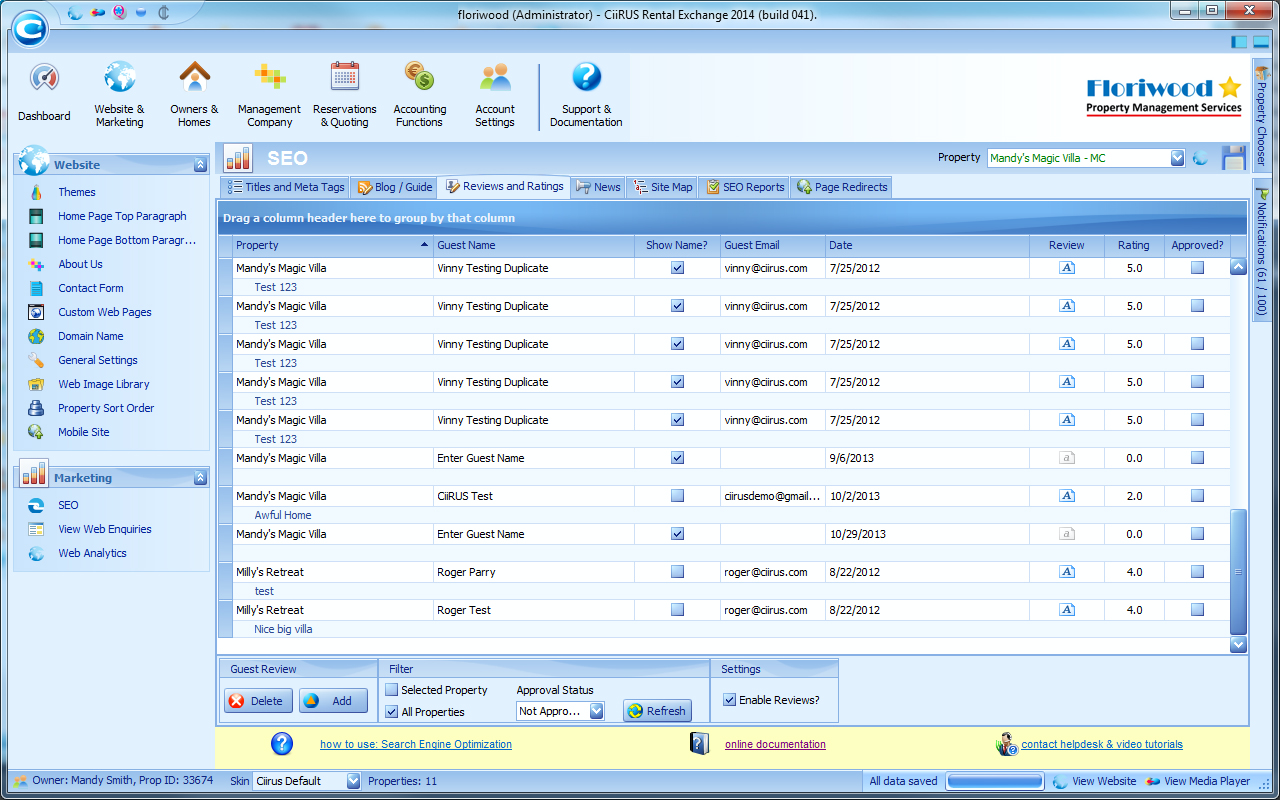Open the Dashboard ribbon icon
Screen dimensions: 1280x800
(x=44, y=93)
